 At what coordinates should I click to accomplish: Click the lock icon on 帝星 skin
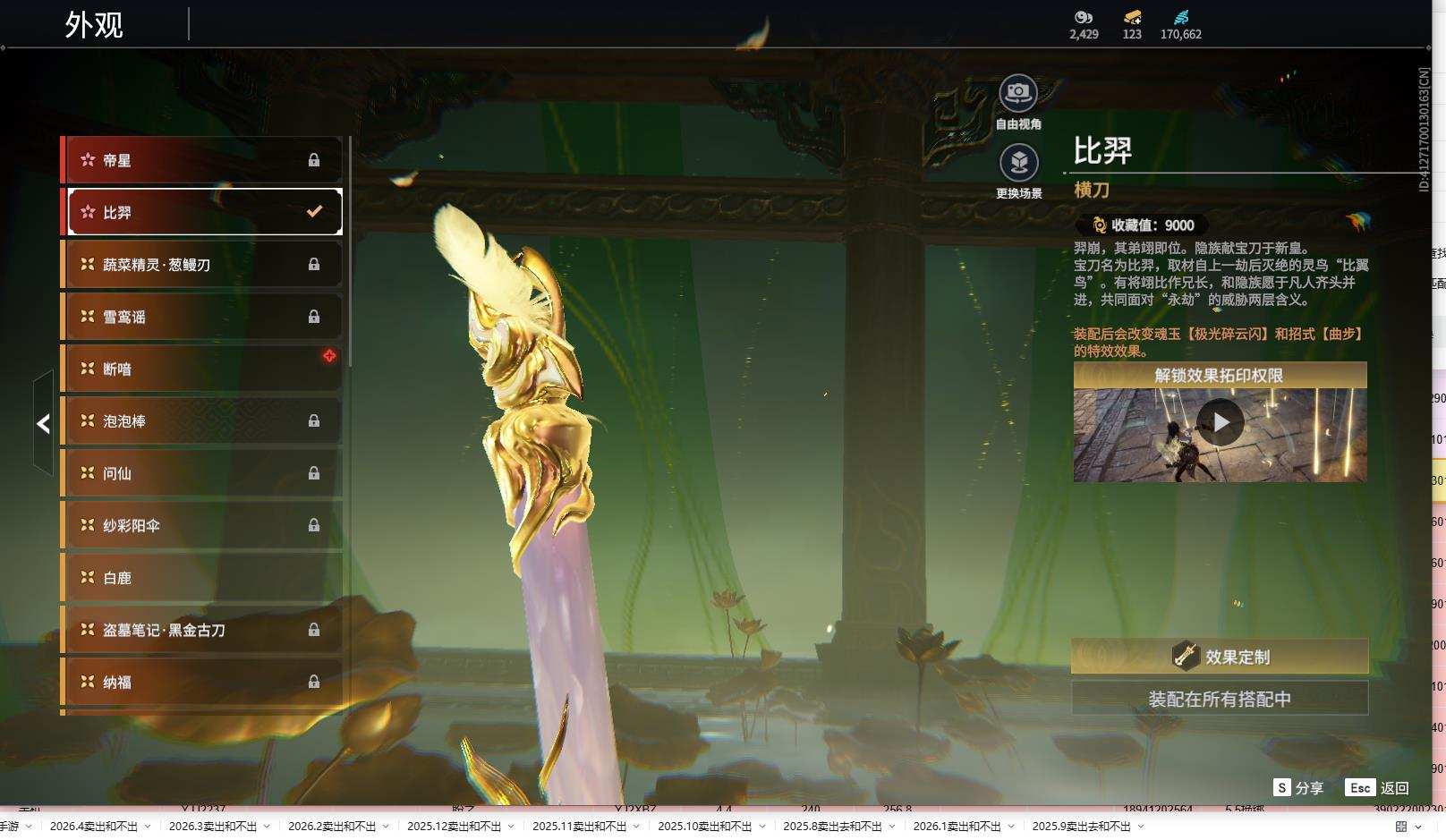click(314, 160)
